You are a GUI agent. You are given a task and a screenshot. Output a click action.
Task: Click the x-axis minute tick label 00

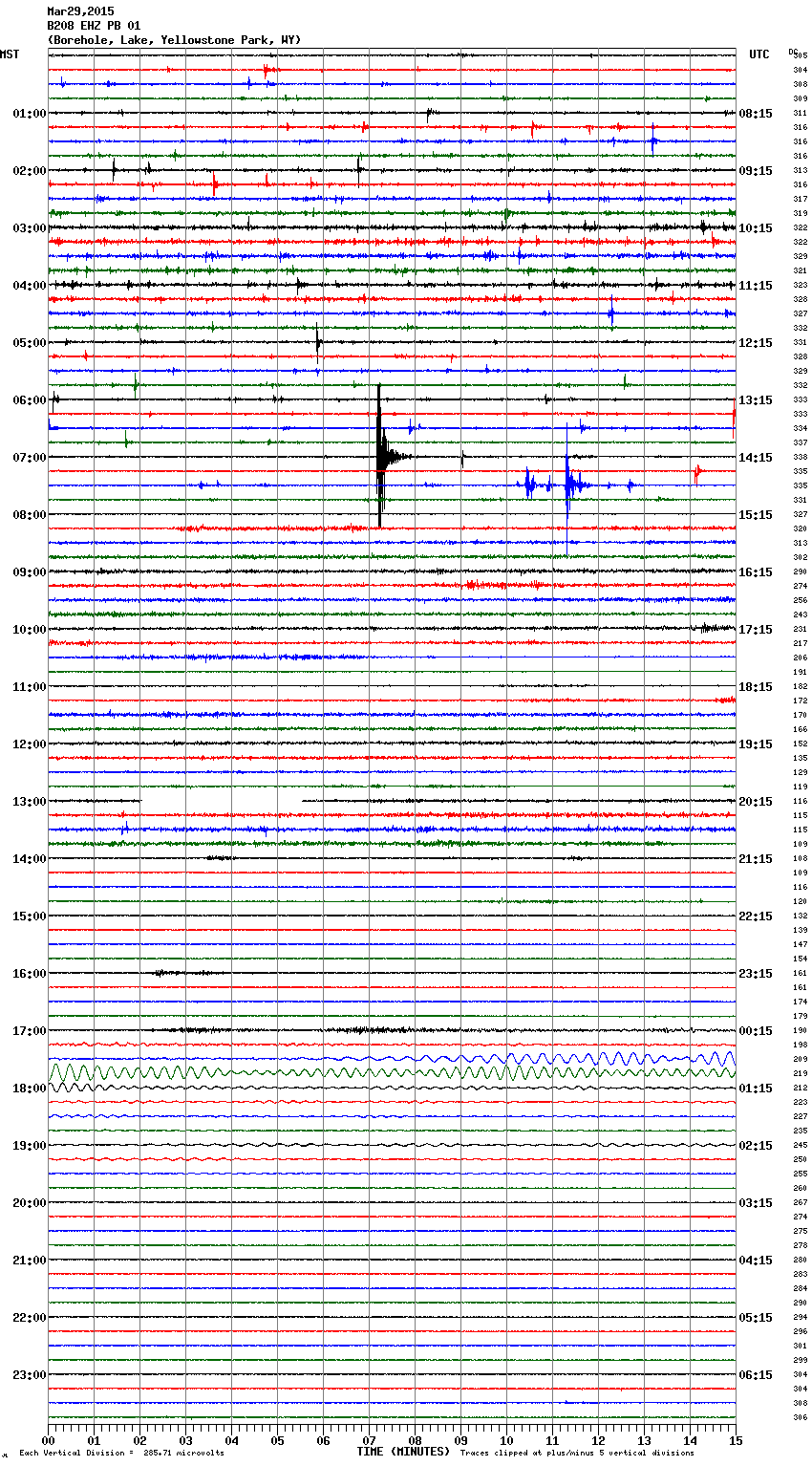tap(48, 1440)
